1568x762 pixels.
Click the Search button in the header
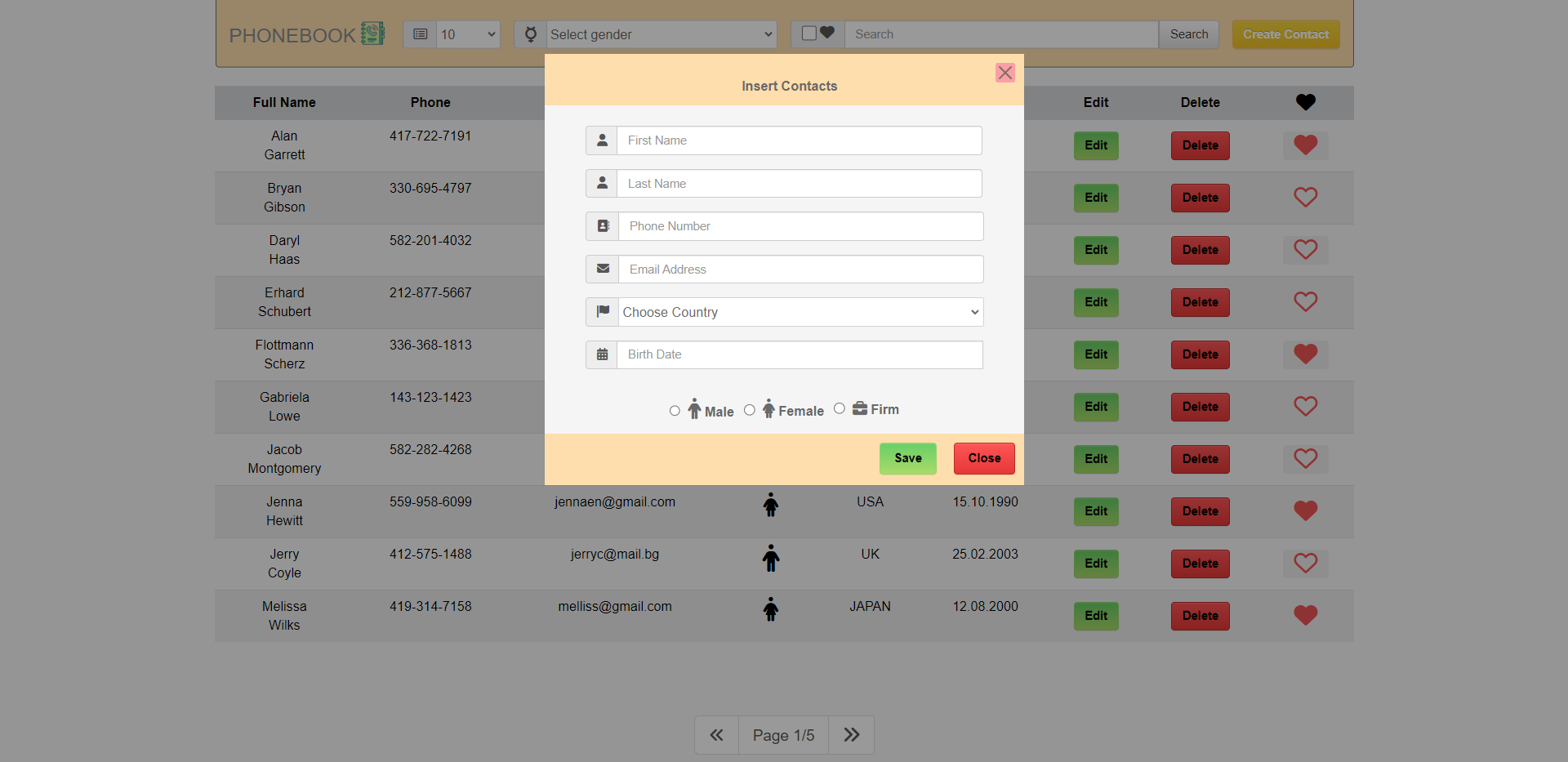click(1189, 34)
